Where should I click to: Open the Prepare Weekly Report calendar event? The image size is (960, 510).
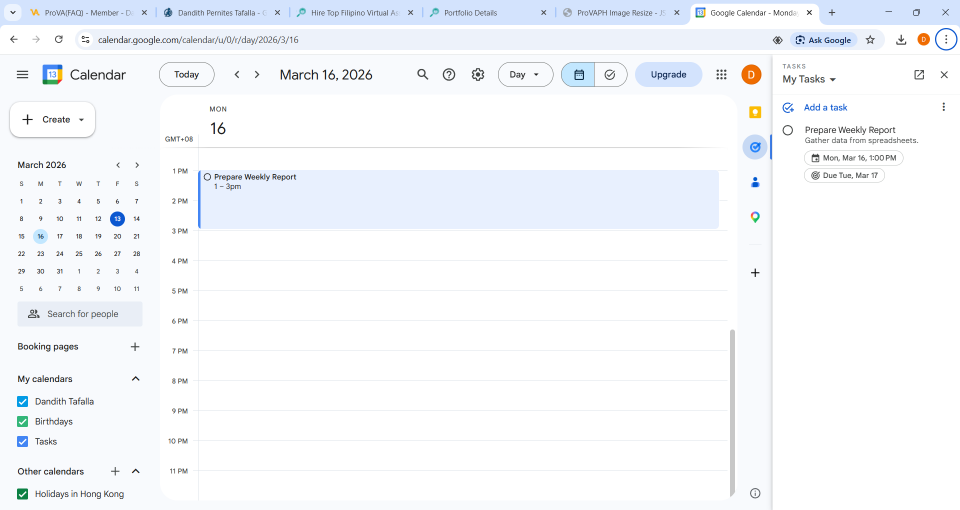tap(459, 200)
